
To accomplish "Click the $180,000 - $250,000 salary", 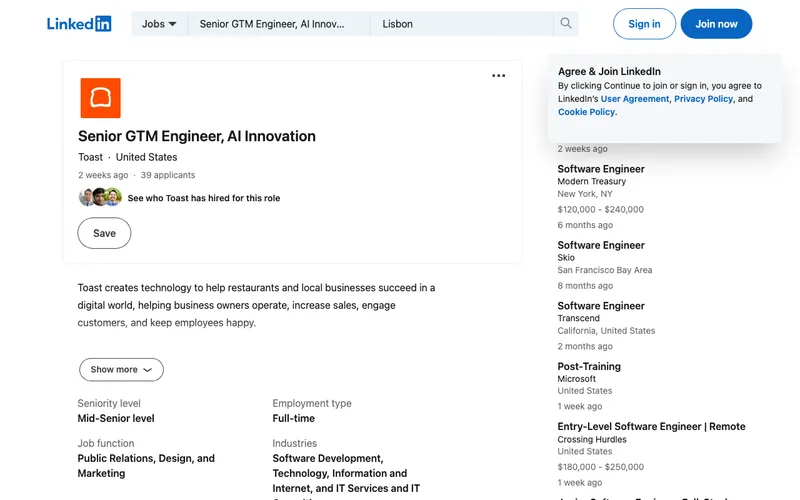I will point(601,467).
